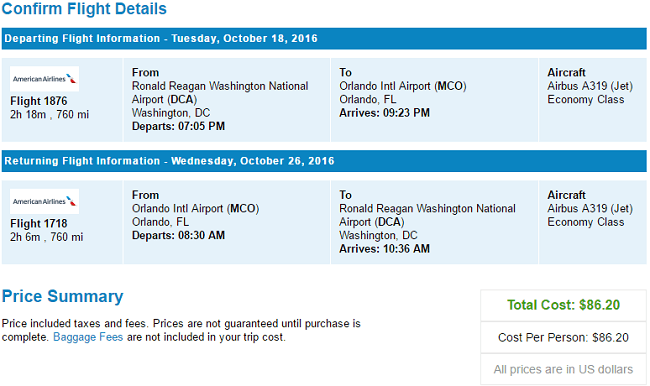Click the Flight 1718 label
Image resolution: width=650 pixels, height=386 pixels.
point(39,224)
